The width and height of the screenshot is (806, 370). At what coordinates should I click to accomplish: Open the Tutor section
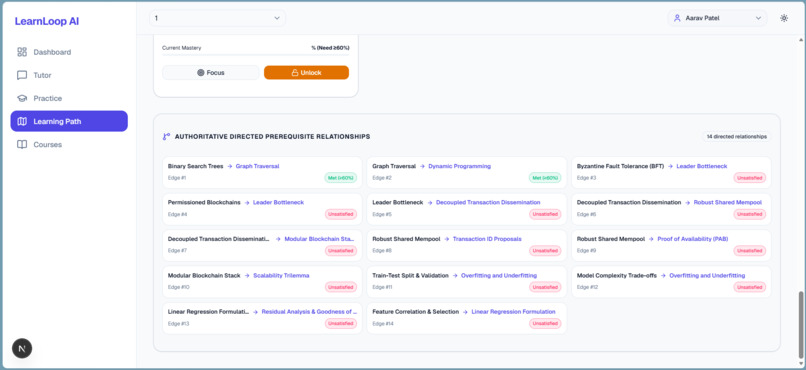point(69,75)
